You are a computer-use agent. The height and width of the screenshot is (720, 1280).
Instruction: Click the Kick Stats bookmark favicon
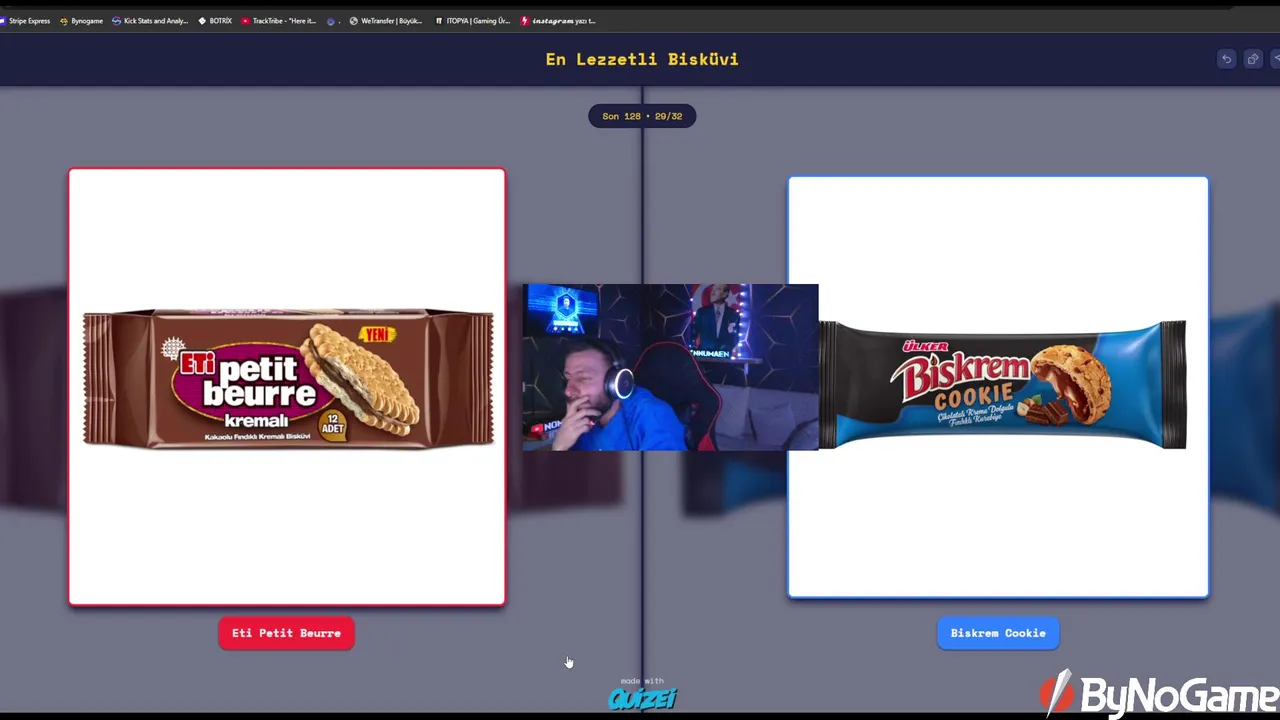point(116,21)
